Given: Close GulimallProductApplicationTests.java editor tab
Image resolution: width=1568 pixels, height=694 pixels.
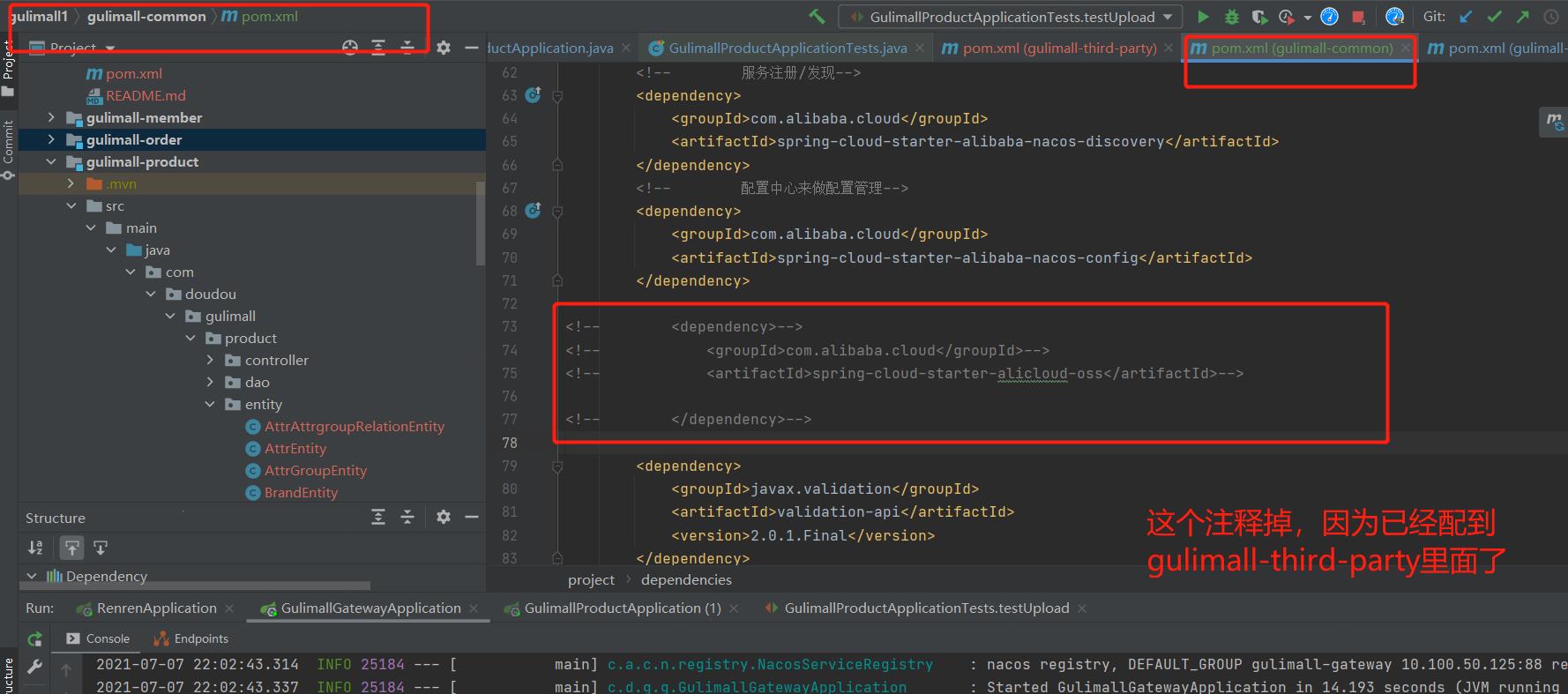Looking at the screenshot, I should click(x=920, y=48).
